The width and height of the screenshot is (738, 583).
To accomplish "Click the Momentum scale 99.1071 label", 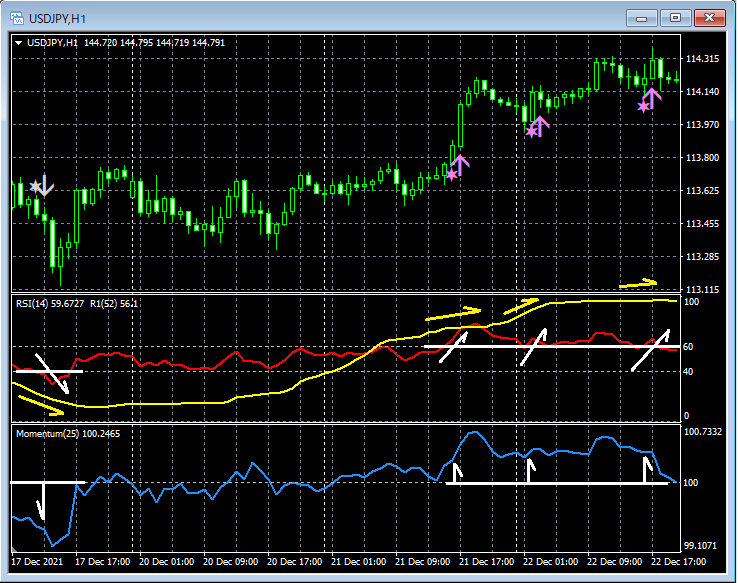I will (x=700, y=546).
